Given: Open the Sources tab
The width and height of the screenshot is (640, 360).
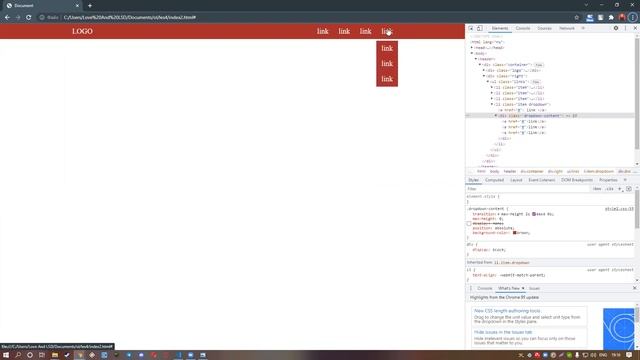Looking at the screenshot, I should point(544,28).
